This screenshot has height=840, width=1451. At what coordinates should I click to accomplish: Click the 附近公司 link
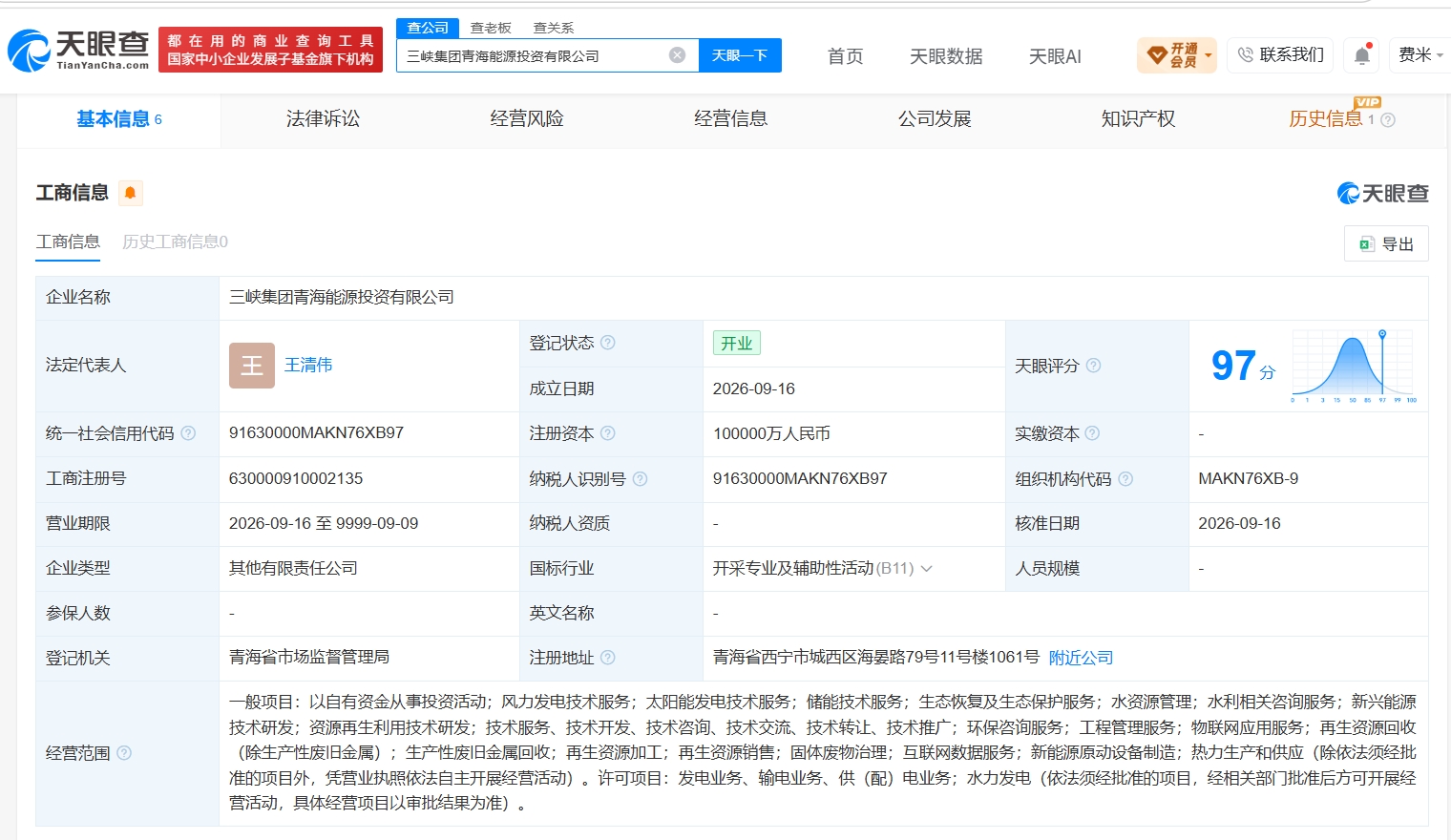1081,658
